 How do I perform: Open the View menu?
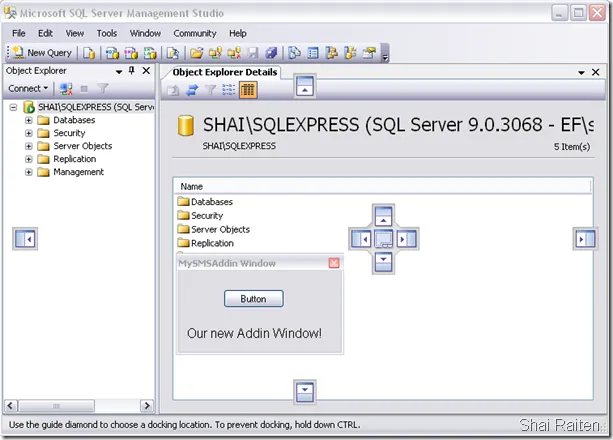point(75,33)
